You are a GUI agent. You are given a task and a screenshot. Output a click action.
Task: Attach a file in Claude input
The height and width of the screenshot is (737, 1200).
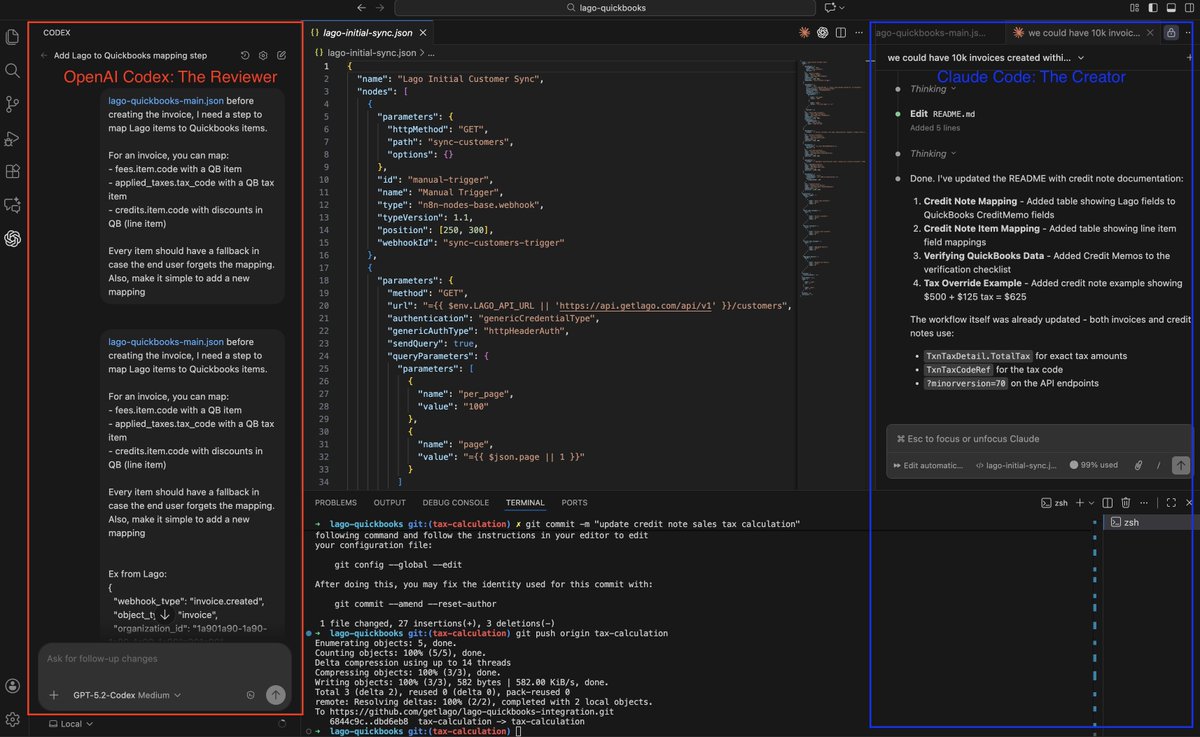point(1138,465)
